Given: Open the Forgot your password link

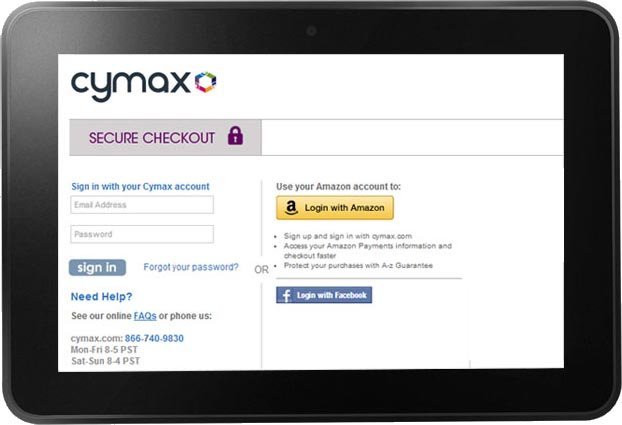Looking at the screenshot, I should point(191,267).
